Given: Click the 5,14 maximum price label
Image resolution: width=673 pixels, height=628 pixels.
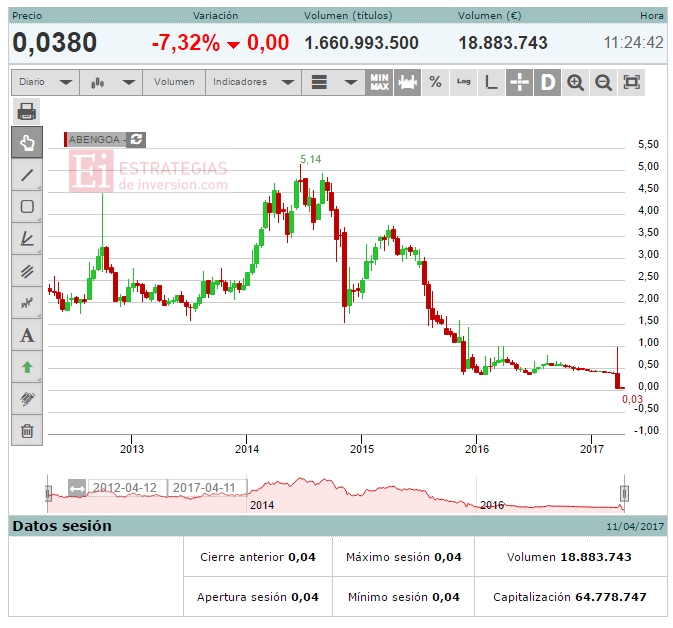Looking at the screenshot, I should 310,159.
